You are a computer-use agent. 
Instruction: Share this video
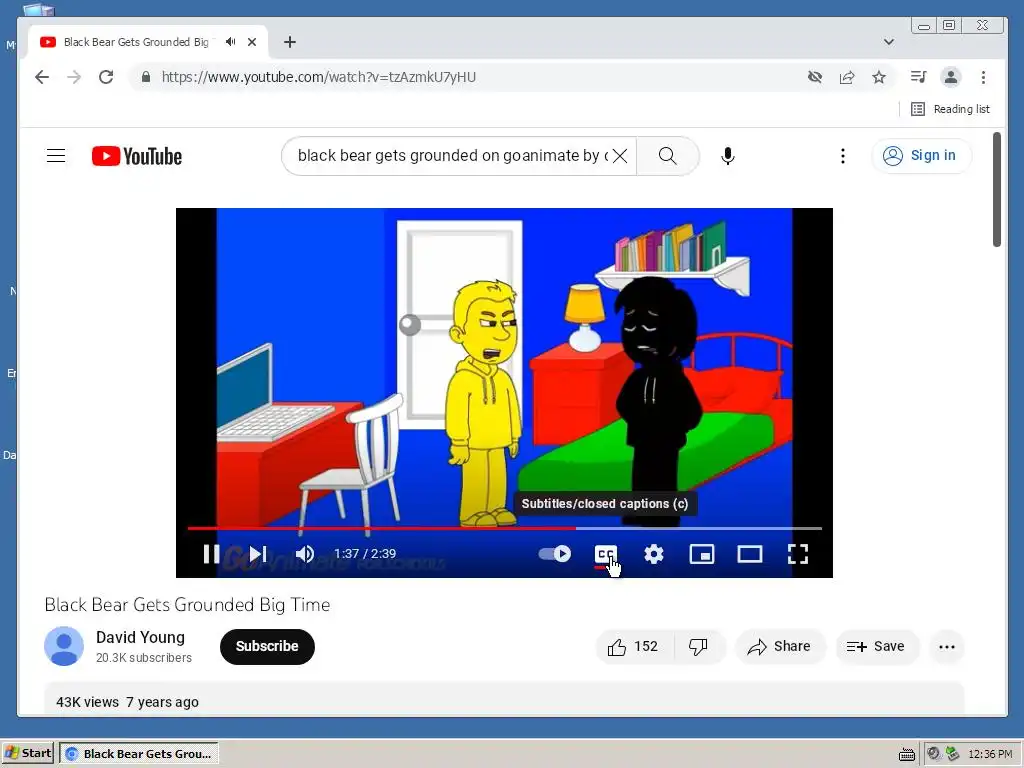tap(780, 647)
